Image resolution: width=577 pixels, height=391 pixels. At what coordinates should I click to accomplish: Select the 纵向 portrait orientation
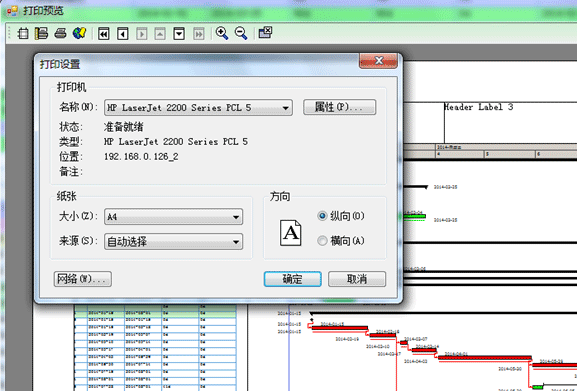(341, 216)
